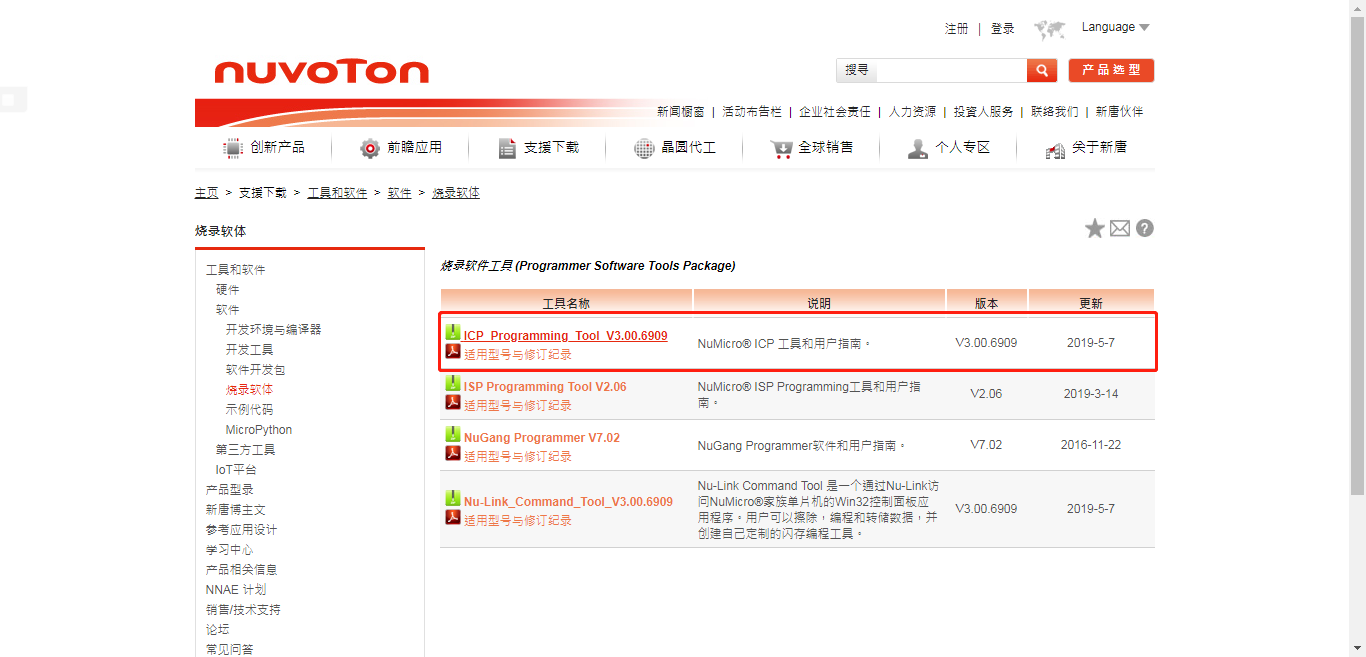Select 开发工具 in the sidebar
The height and width of the screenshot is (657, 1366).
click(250, 349)
